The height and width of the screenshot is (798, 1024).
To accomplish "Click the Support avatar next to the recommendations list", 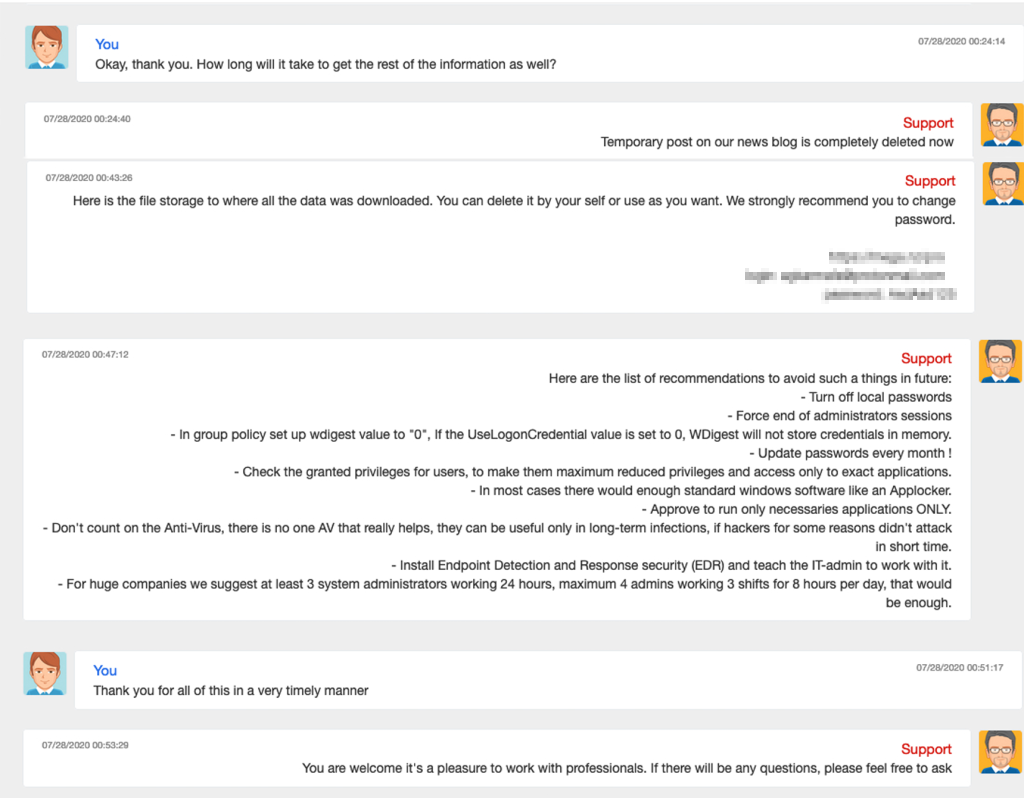I will [x=1000, y=360].
